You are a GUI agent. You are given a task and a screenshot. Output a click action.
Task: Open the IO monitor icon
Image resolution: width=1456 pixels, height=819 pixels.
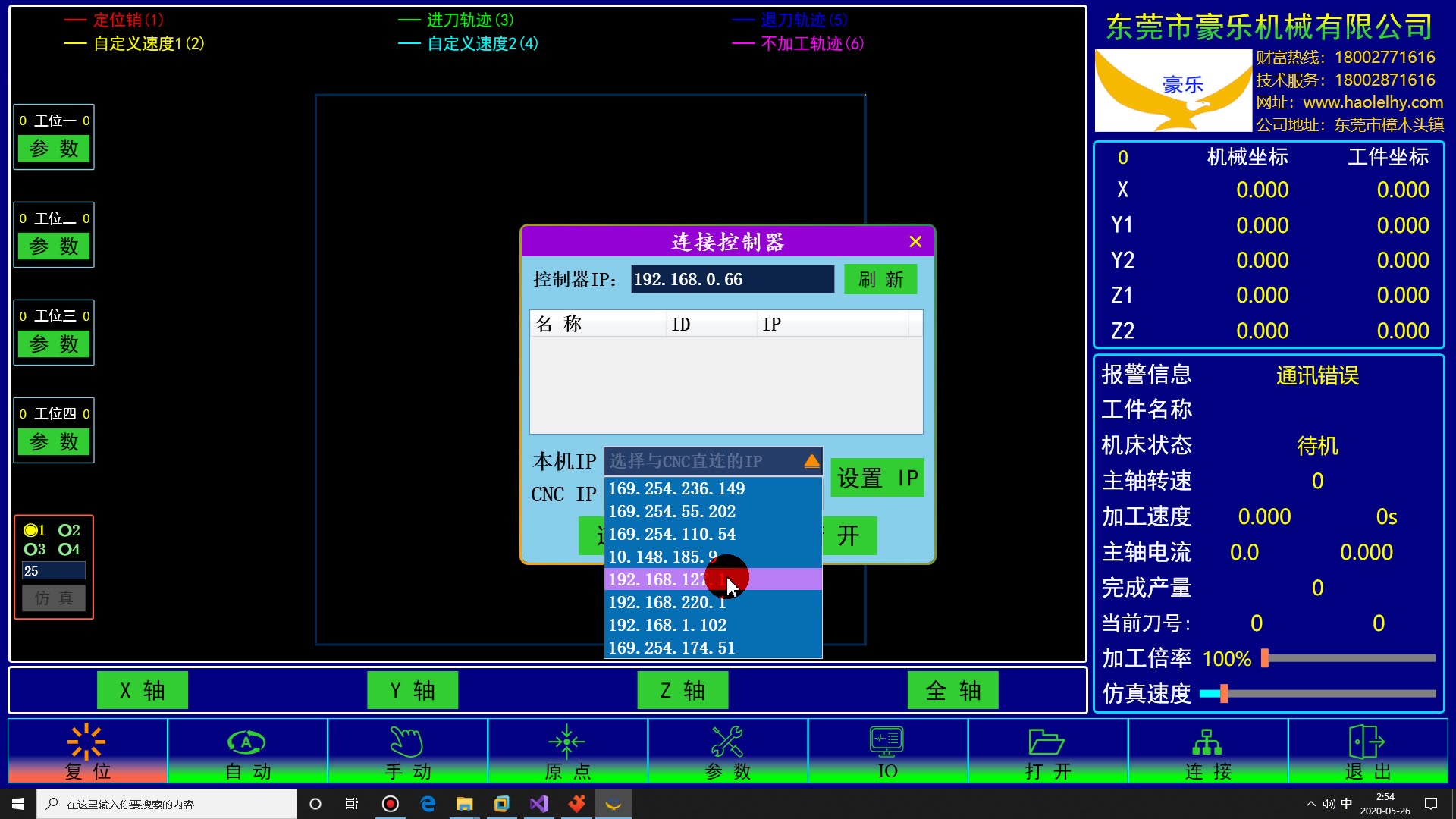[x=886, y=742]
